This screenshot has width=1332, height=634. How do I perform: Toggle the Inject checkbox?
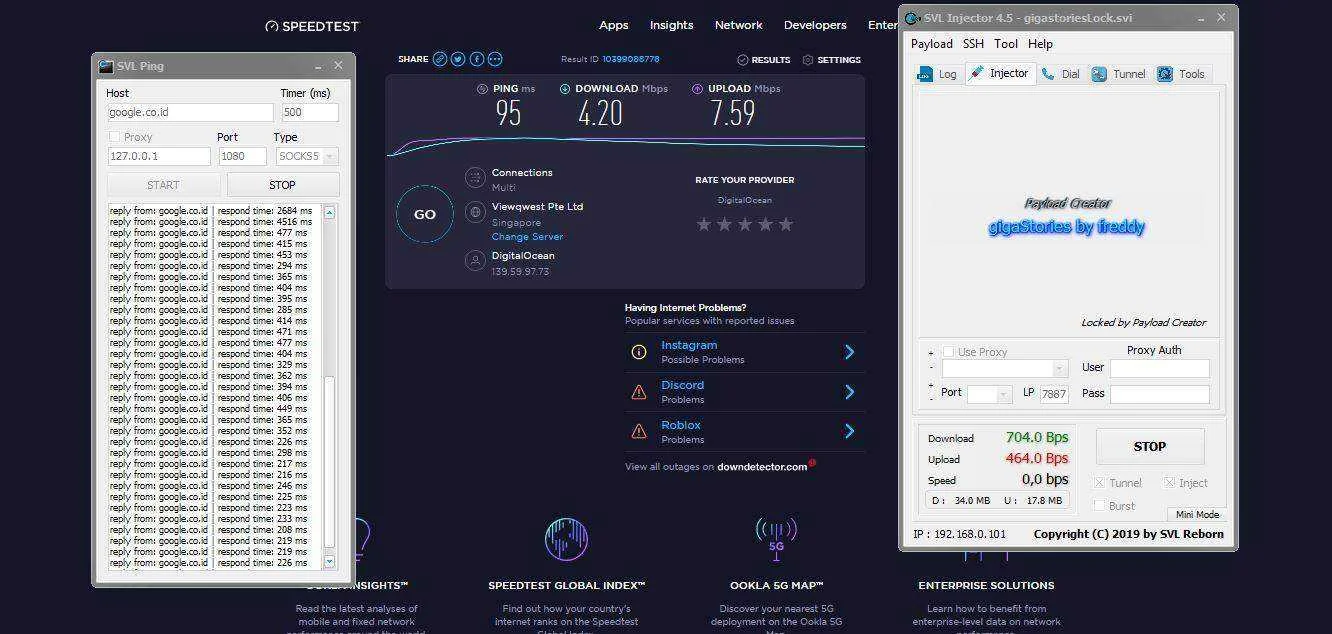1170,483
